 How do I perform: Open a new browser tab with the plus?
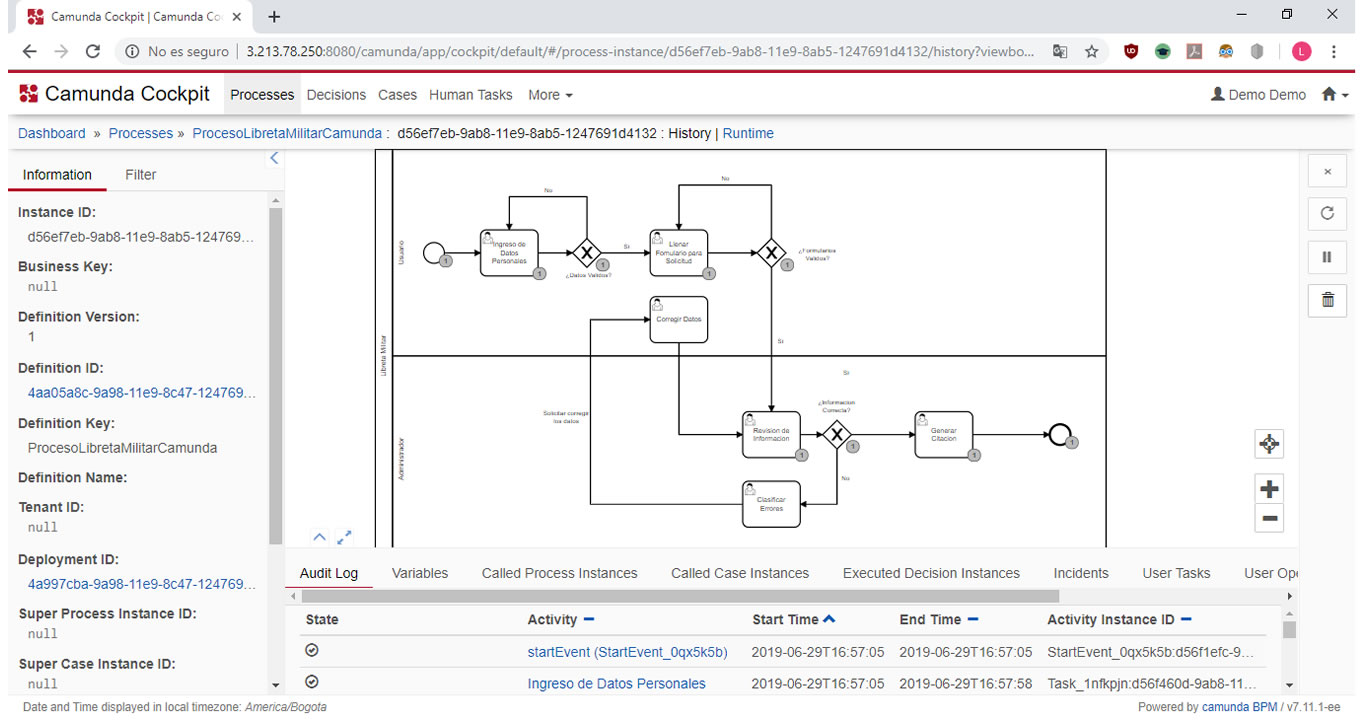point(274,16)
